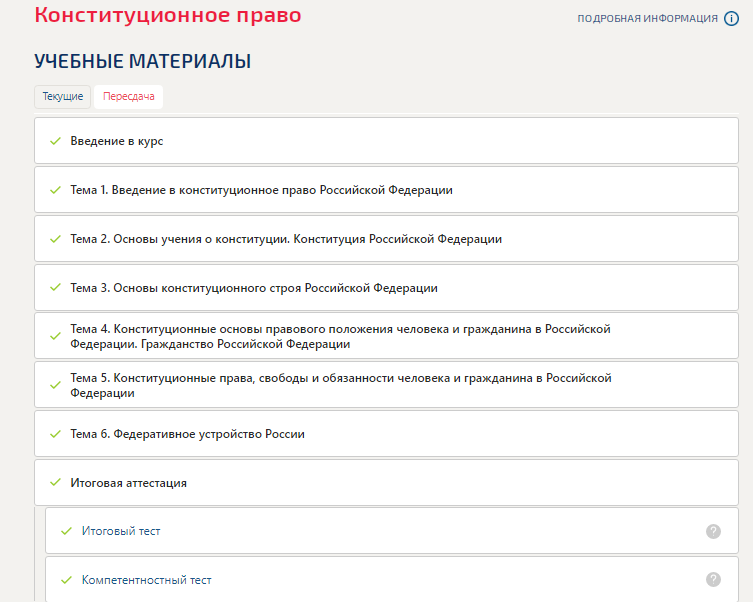Click the help icon beside Итоговый тест

point(713,531)
